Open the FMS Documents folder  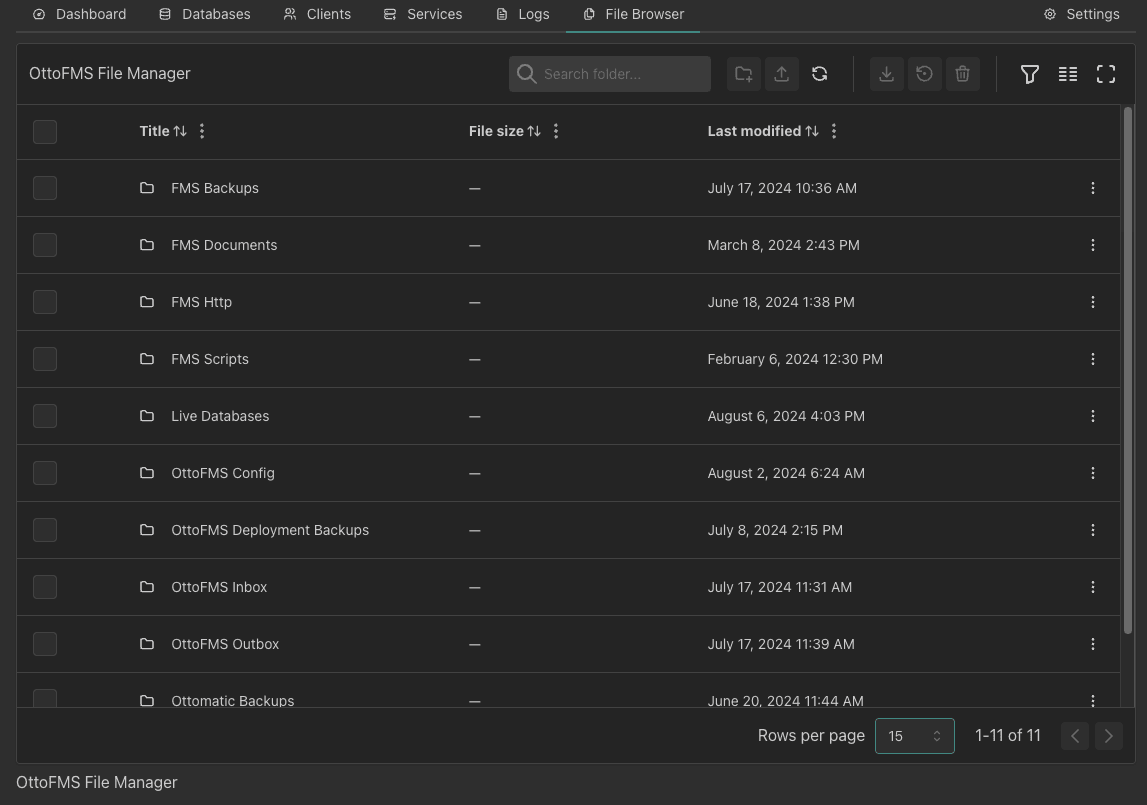pos(224,245)
